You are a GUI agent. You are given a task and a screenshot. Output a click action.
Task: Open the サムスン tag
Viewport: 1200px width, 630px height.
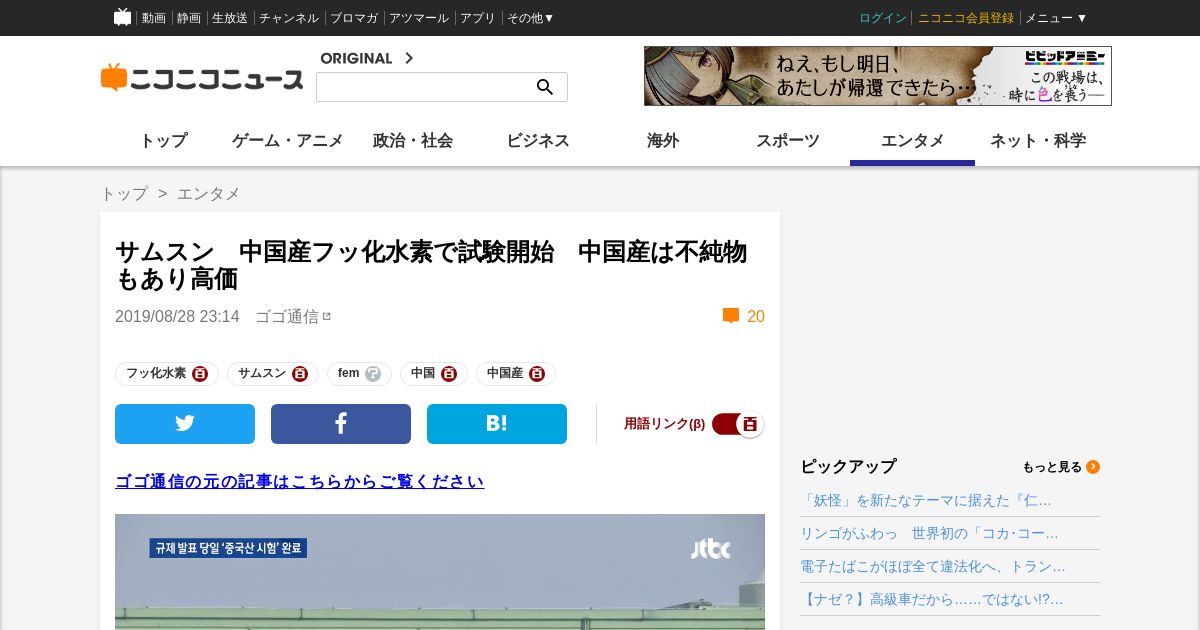click(262, 374)
